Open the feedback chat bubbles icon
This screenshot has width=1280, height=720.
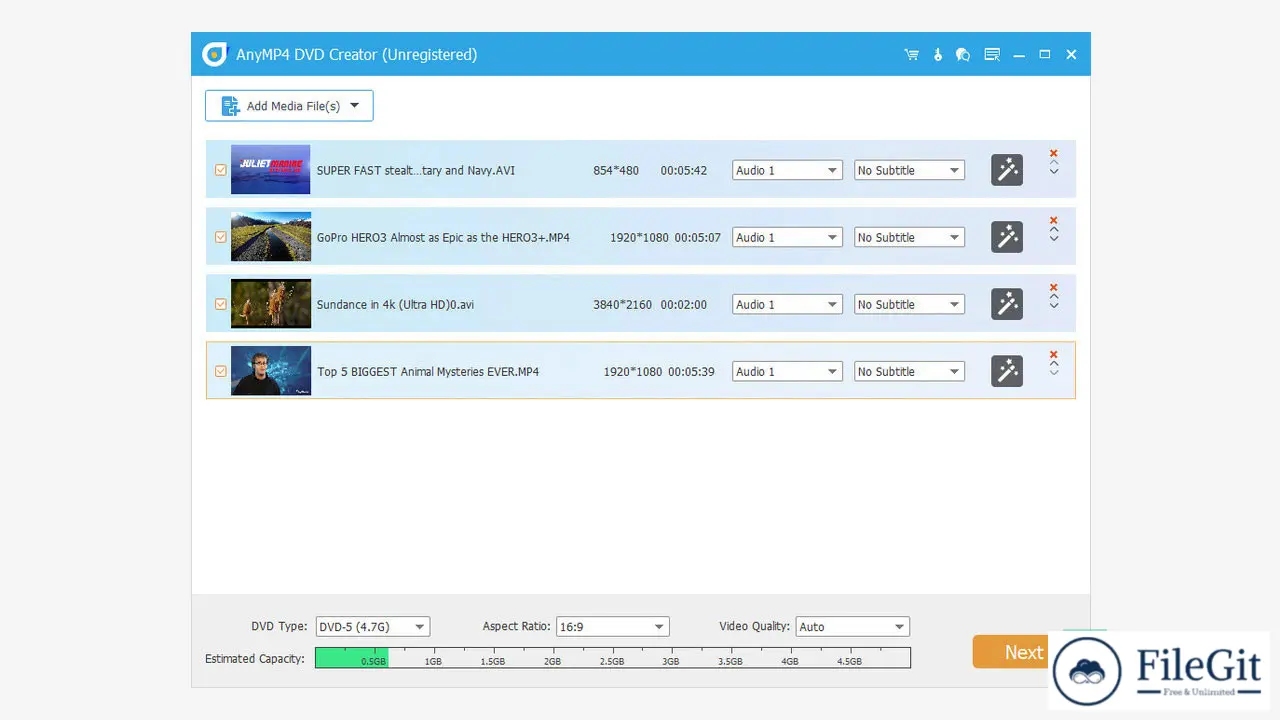(963, 55)
